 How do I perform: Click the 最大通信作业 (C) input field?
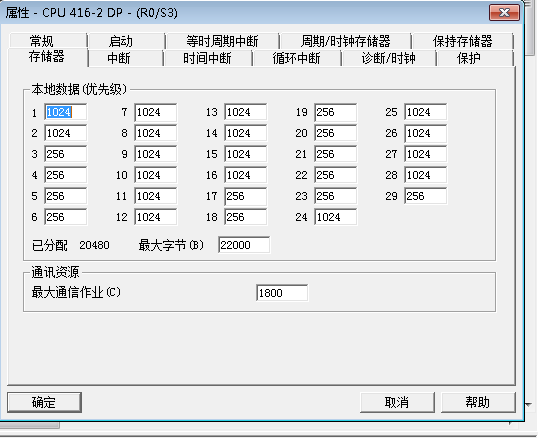[x=282, y=293]
